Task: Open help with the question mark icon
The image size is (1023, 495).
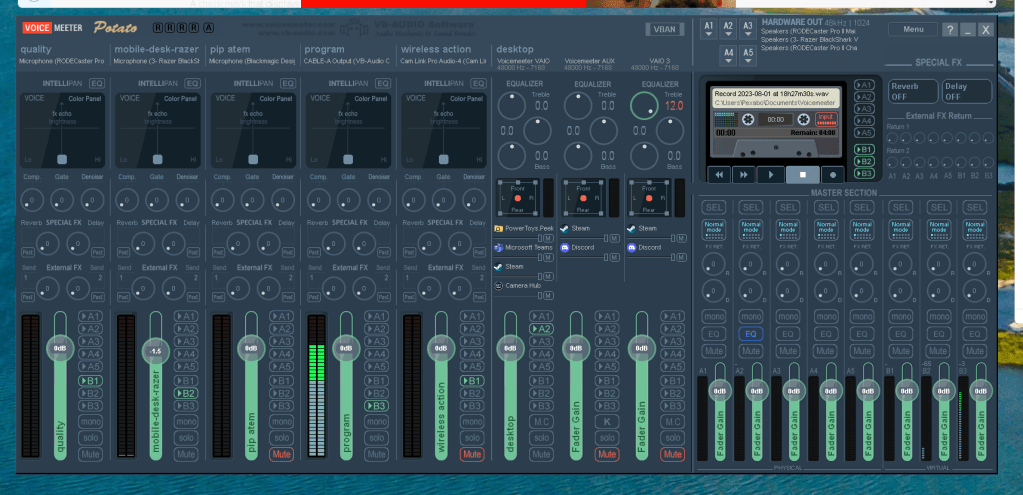Action: click(x=950, y=29)
